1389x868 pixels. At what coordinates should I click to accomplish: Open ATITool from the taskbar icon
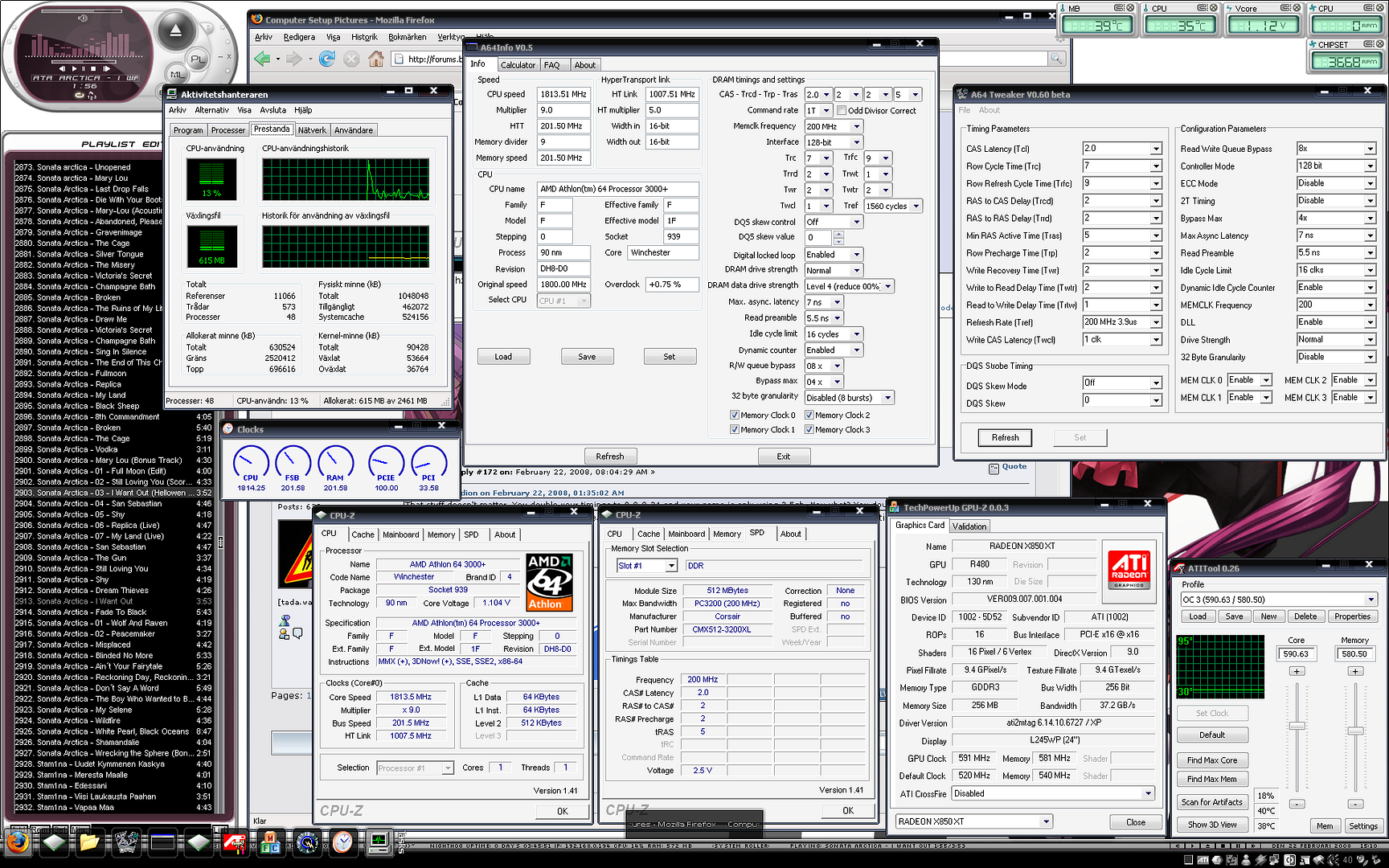coord(234,841)
